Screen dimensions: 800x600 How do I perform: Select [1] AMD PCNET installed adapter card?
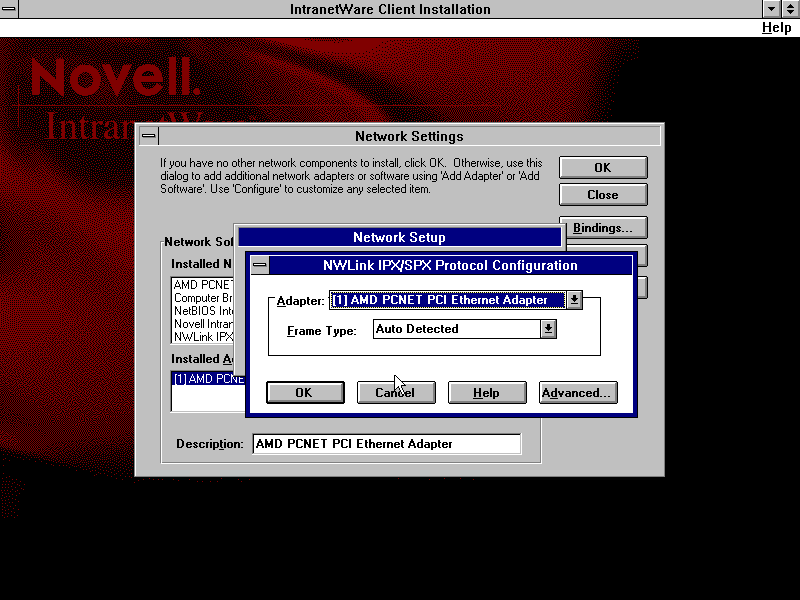[208, 379]
